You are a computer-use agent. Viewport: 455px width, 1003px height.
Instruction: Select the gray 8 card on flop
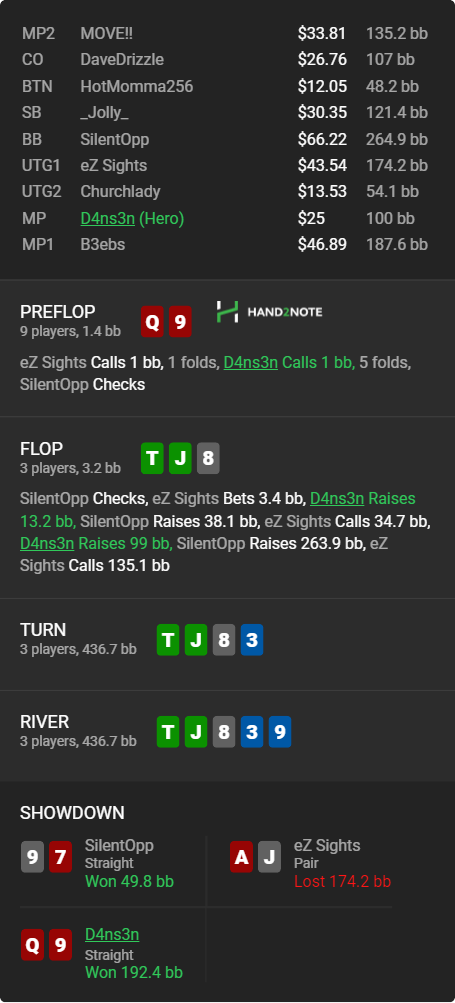pyautogui.click(x=208, y=459)
